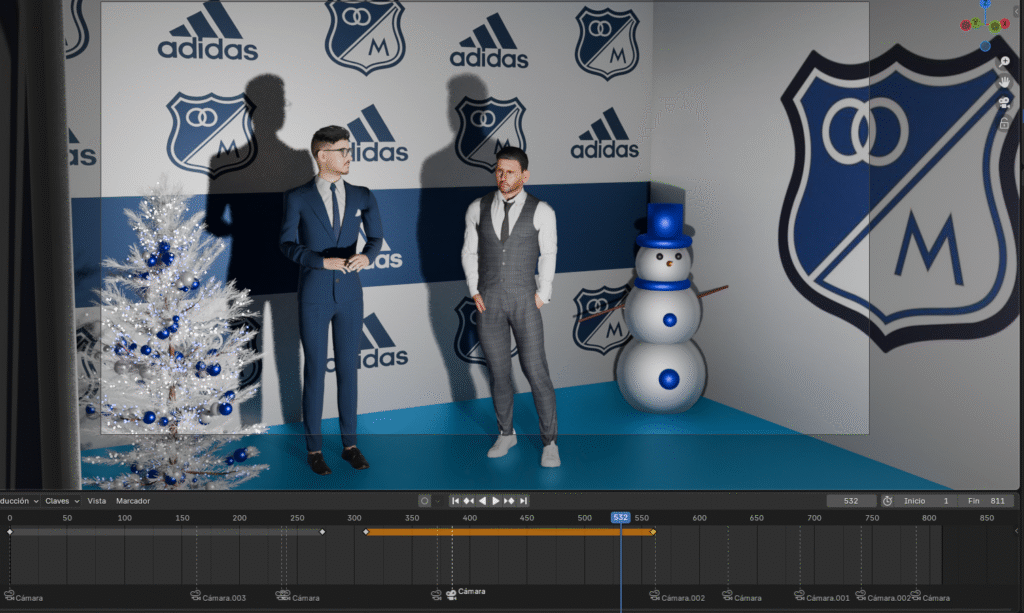Toggle the preview range clock icon

point(887,500)
